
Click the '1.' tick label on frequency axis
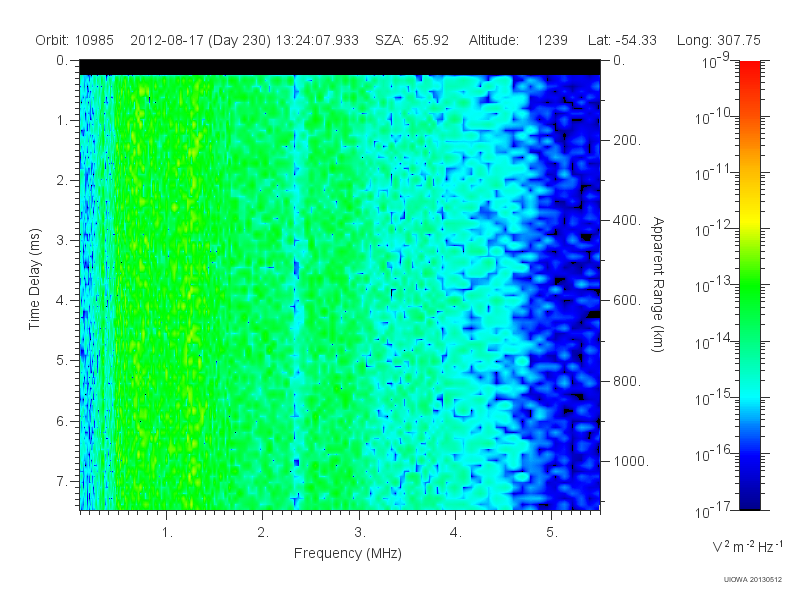167,533
